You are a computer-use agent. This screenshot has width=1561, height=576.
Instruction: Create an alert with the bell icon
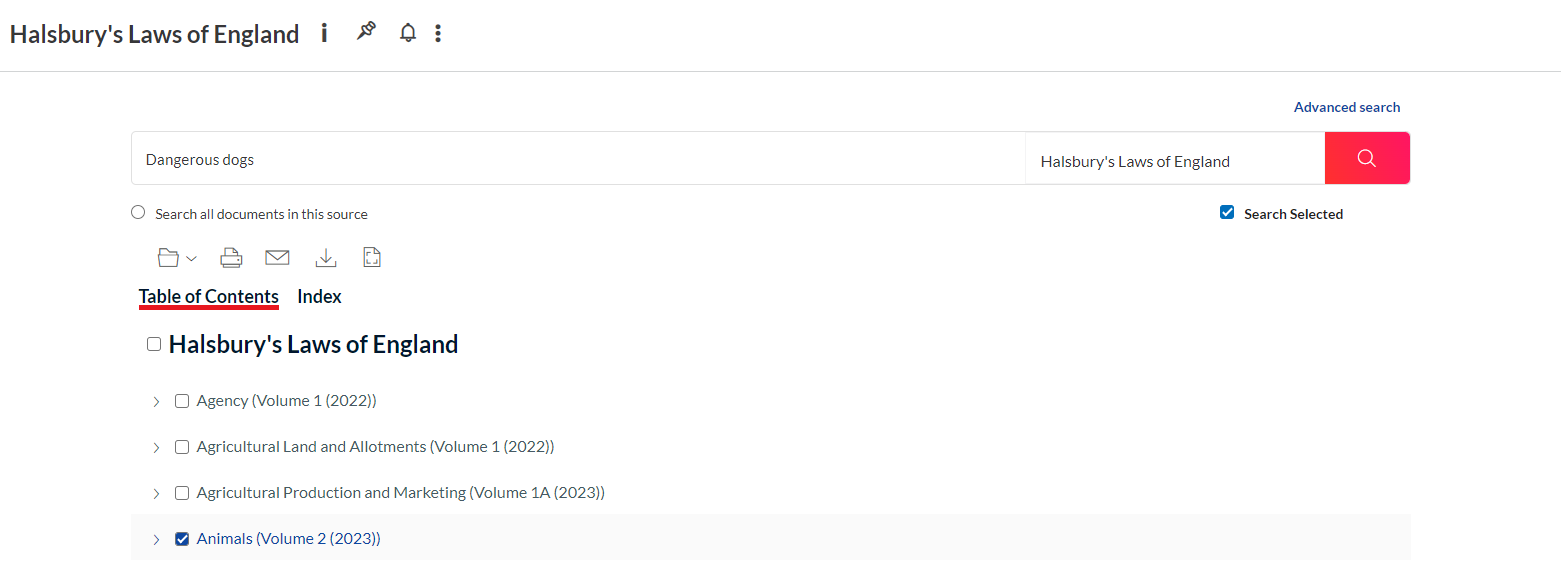tap(407, 33)
